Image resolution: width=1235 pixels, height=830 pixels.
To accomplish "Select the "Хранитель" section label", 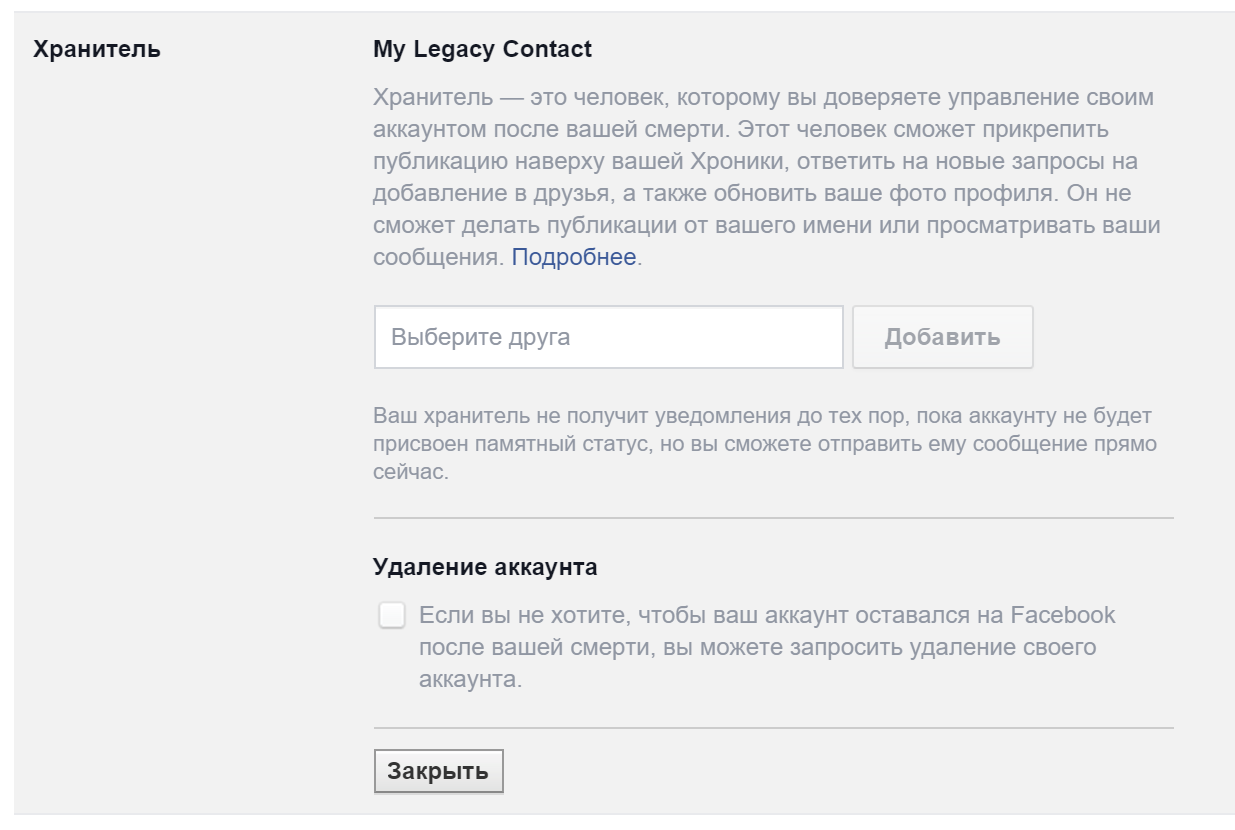I will (x=97, y=49).
